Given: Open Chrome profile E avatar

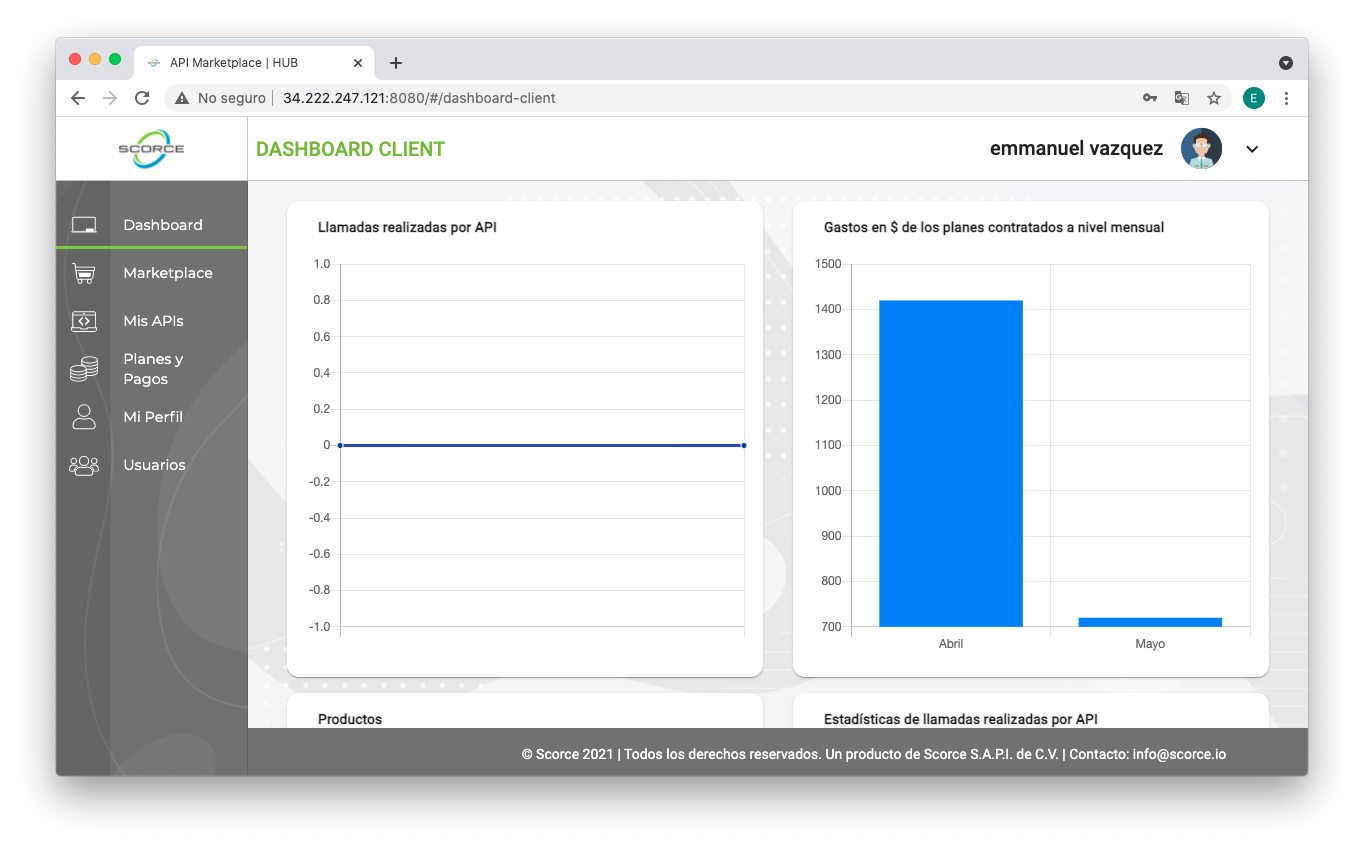Looking at the screenshot, I should pos(1254,98).
